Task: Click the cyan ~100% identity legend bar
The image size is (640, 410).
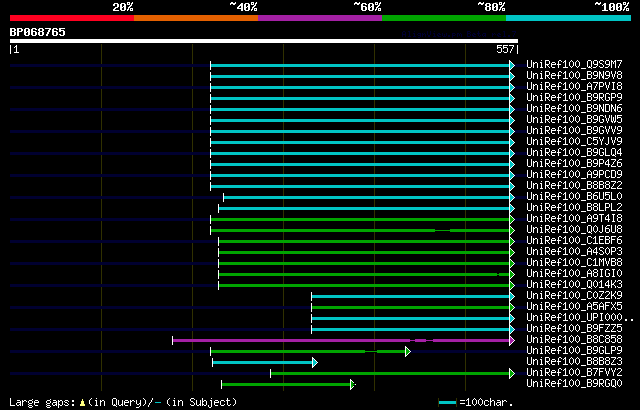Action: (569, 18)
